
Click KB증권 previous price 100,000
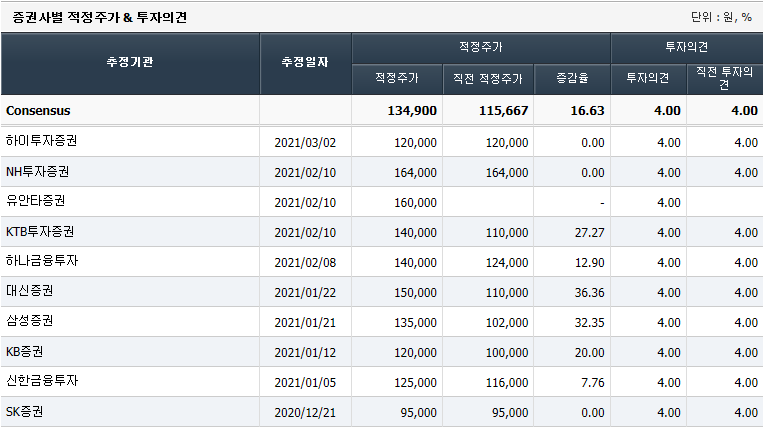tap(507, 353)
